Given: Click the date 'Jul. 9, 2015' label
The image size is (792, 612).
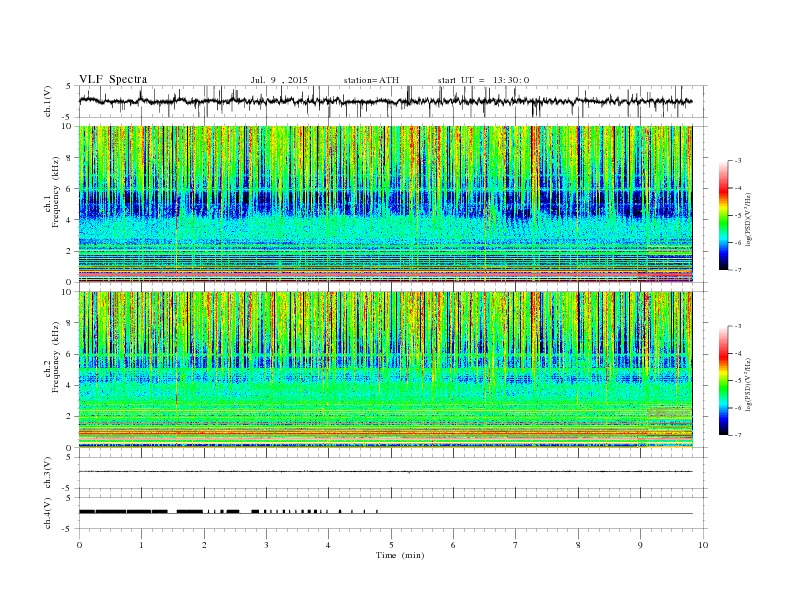Looking at the screenshot, I should 279,80.
